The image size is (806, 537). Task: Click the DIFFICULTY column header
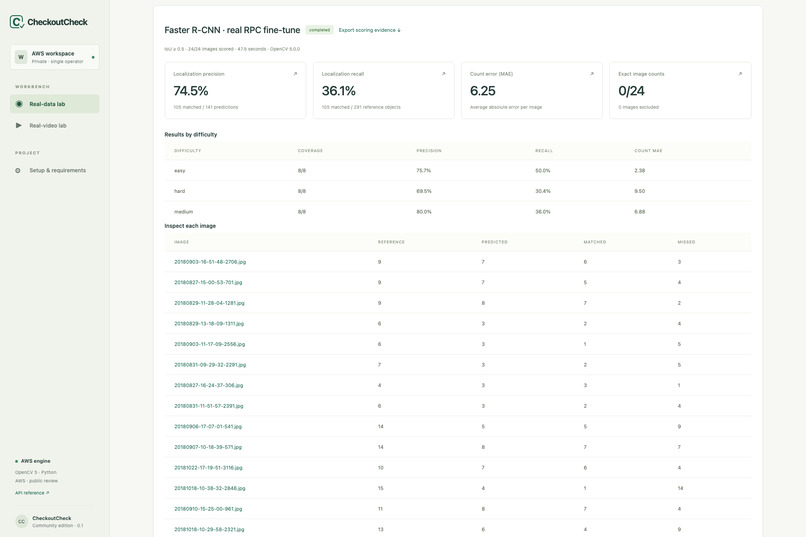(x=188, y=151)
